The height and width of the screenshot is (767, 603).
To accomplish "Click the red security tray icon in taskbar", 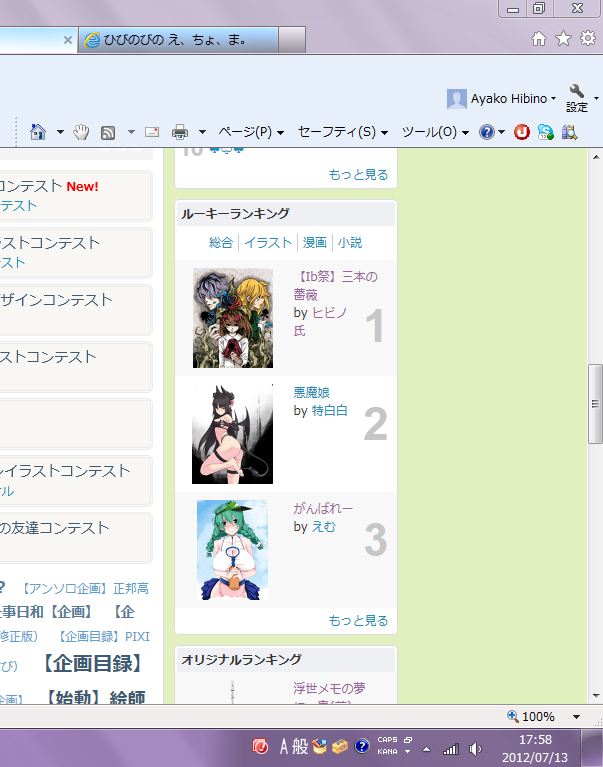I will [260, 746].
